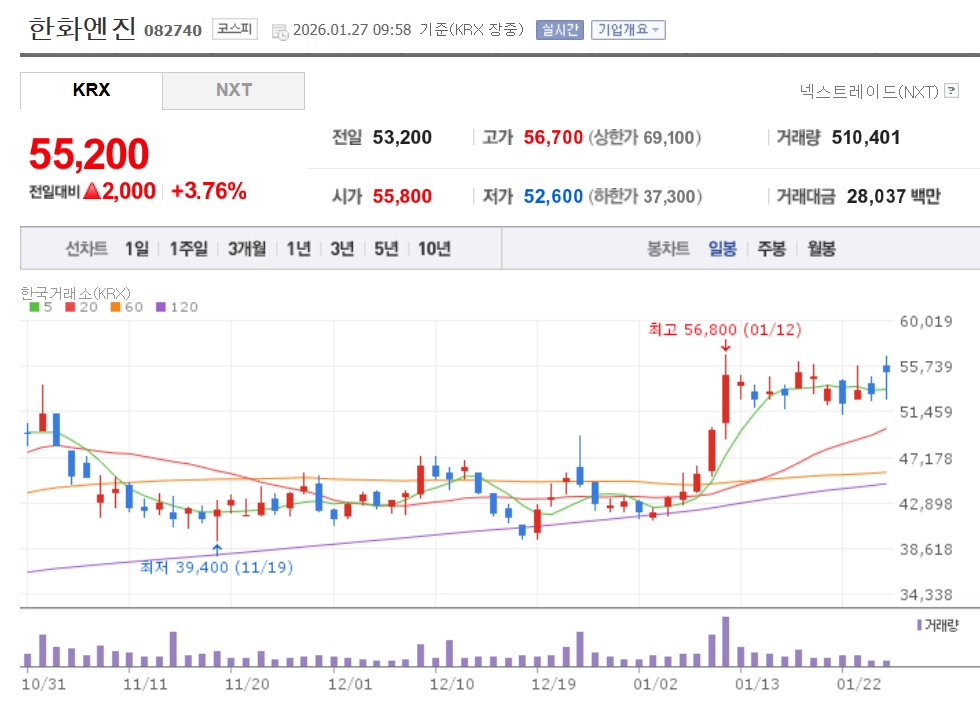Toggle the 실시간 real-time badge
The width and height of the screenshot is (980, 714).
(559, 30)
